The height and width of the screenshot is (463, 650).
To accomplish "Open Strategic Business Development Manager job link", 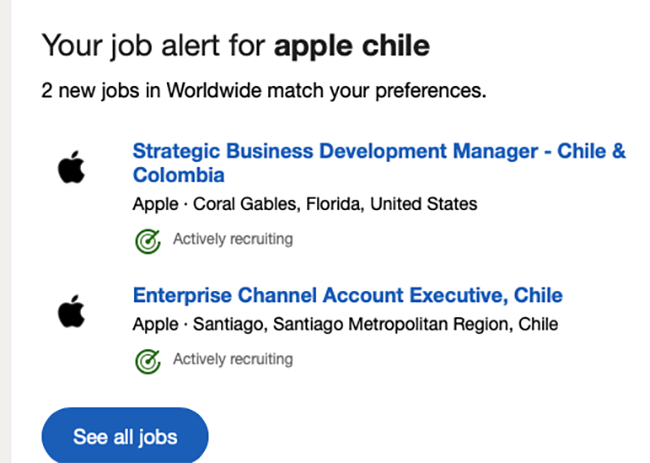I will click(379, 163).
